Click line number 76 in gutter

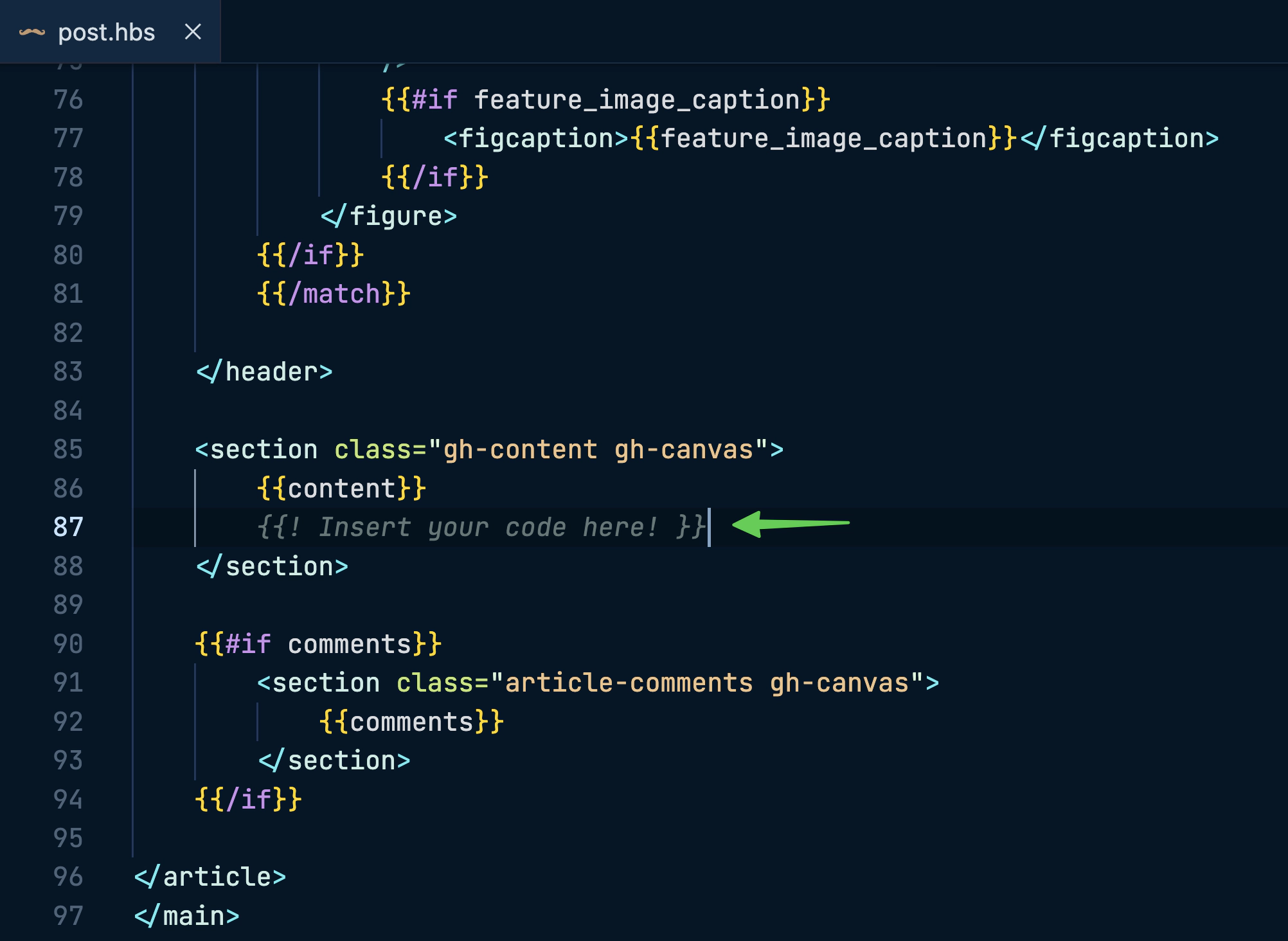pyautogui.click(x=68, y=100)
